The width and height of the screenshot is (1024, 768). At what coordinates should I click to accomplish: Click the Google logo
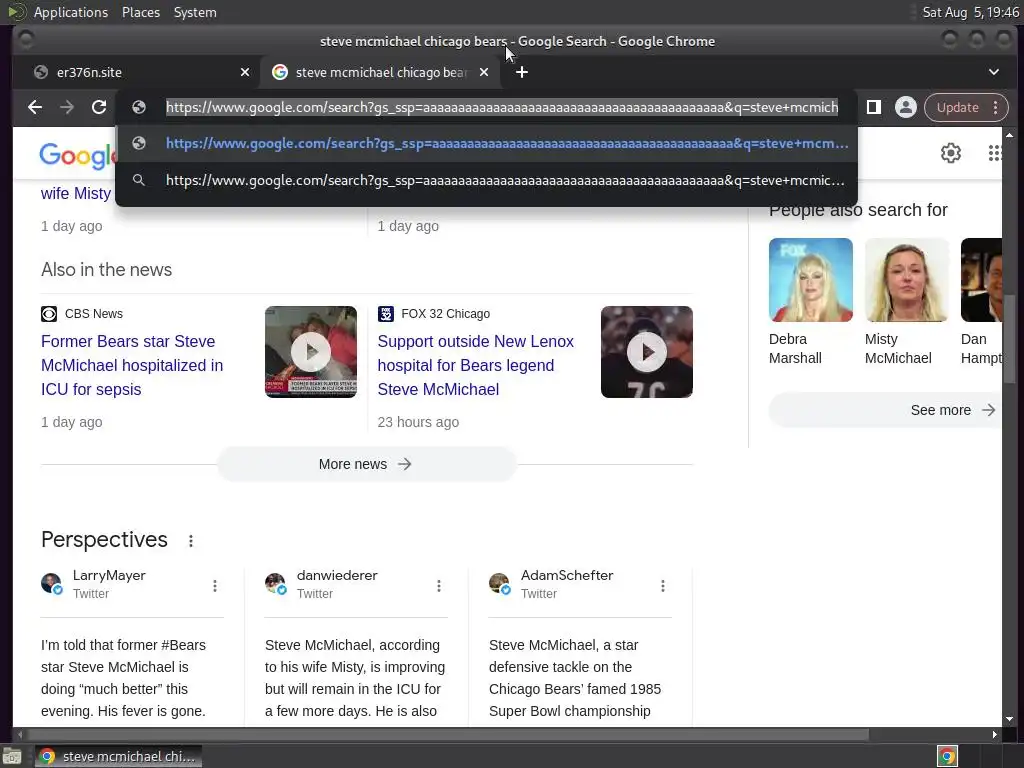pyautogui.click(x=77, y=157)
